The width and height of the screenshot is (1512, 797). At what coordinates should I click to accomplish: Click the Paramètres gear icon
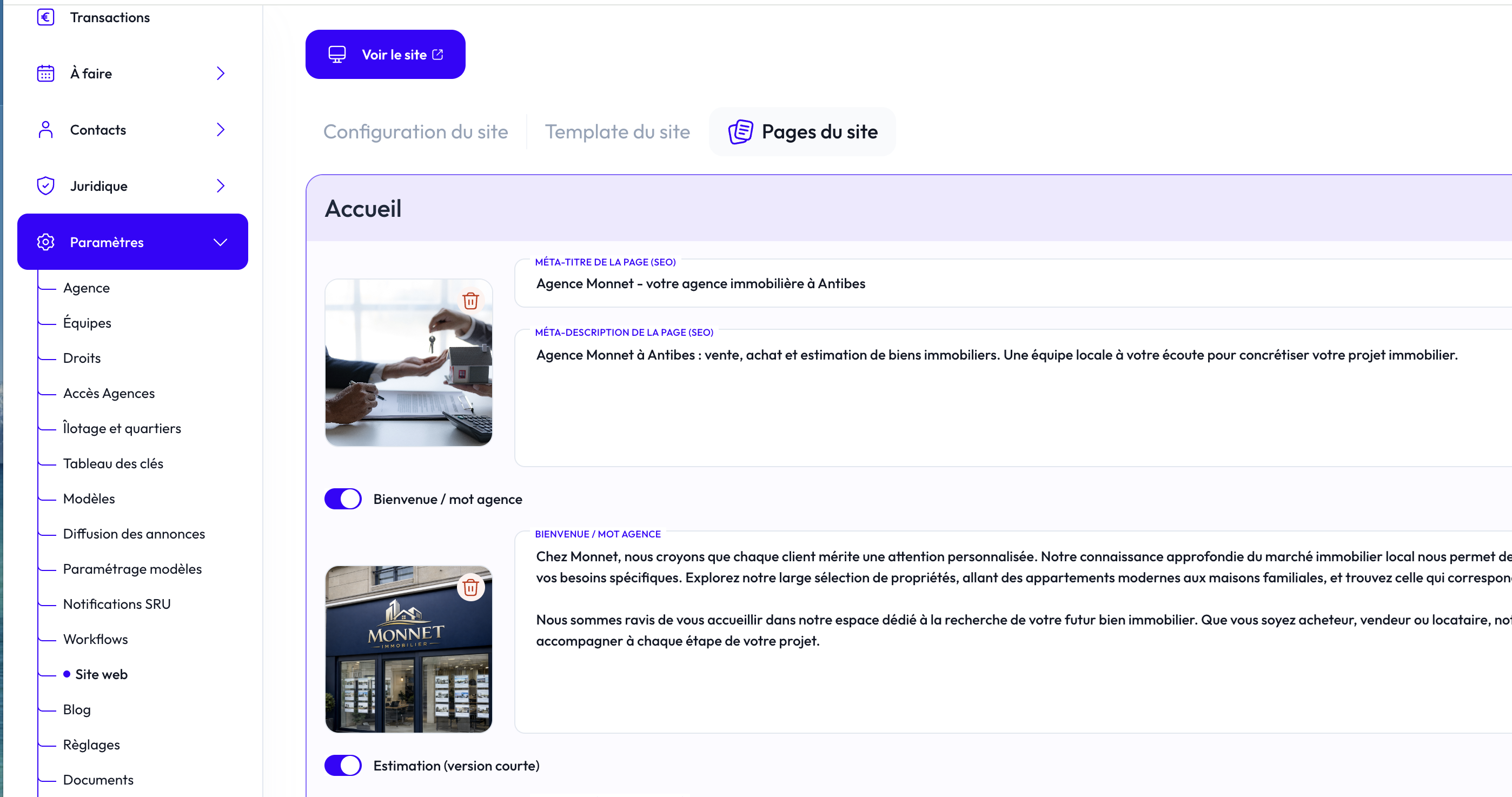[x=46, y=242]
